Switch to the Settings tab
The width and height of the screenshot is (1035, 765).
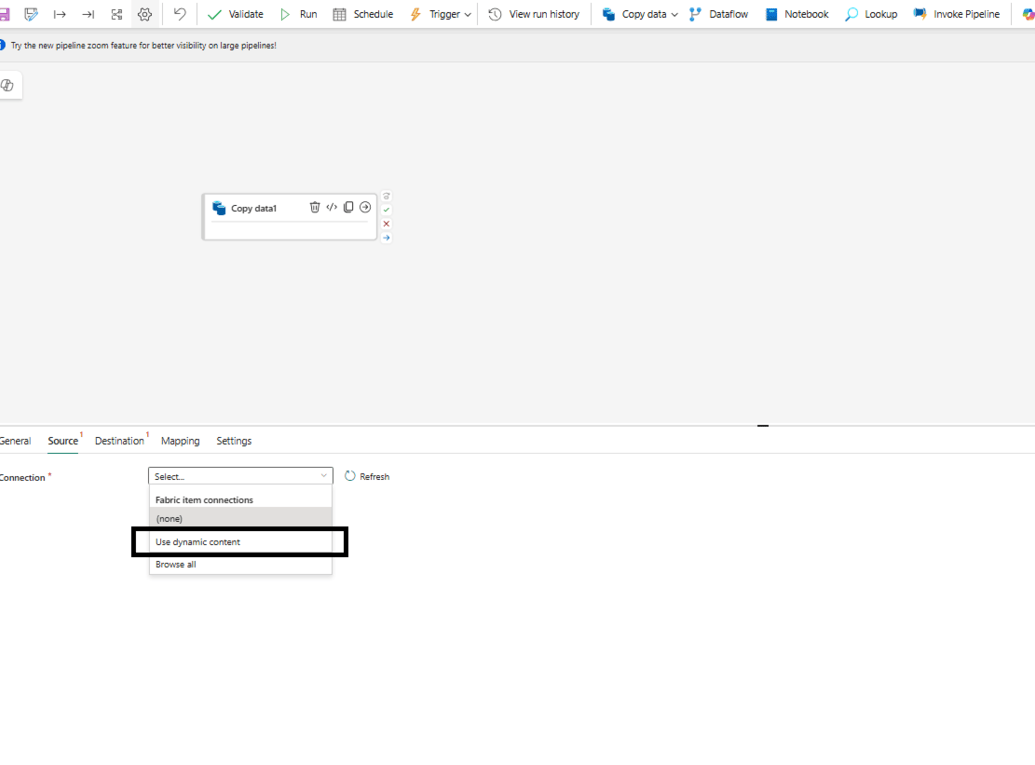(234, 441)
